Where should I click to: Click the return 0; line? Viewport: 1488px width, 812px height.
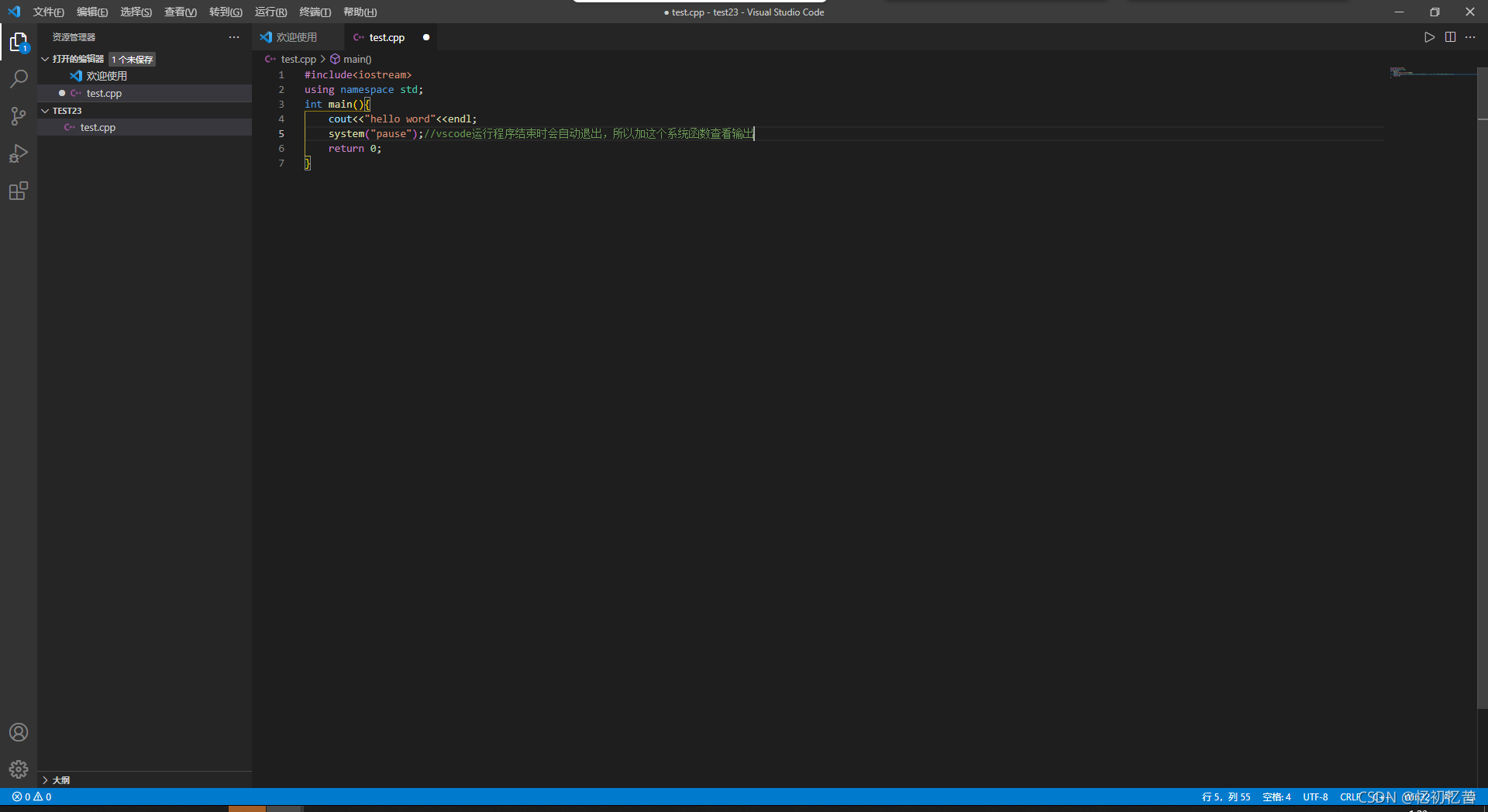[355, 149]
